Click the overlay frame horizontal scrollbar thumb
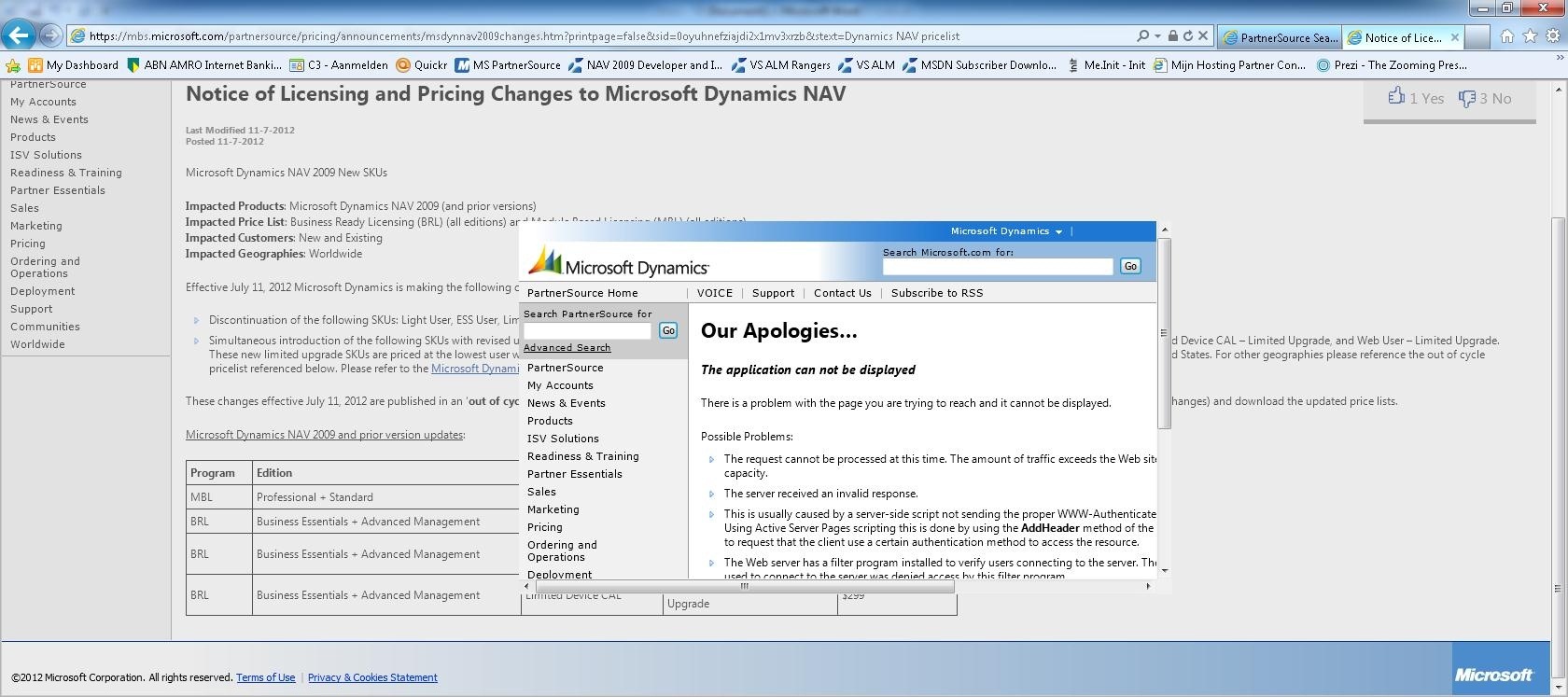 click(x=745, y=586)
